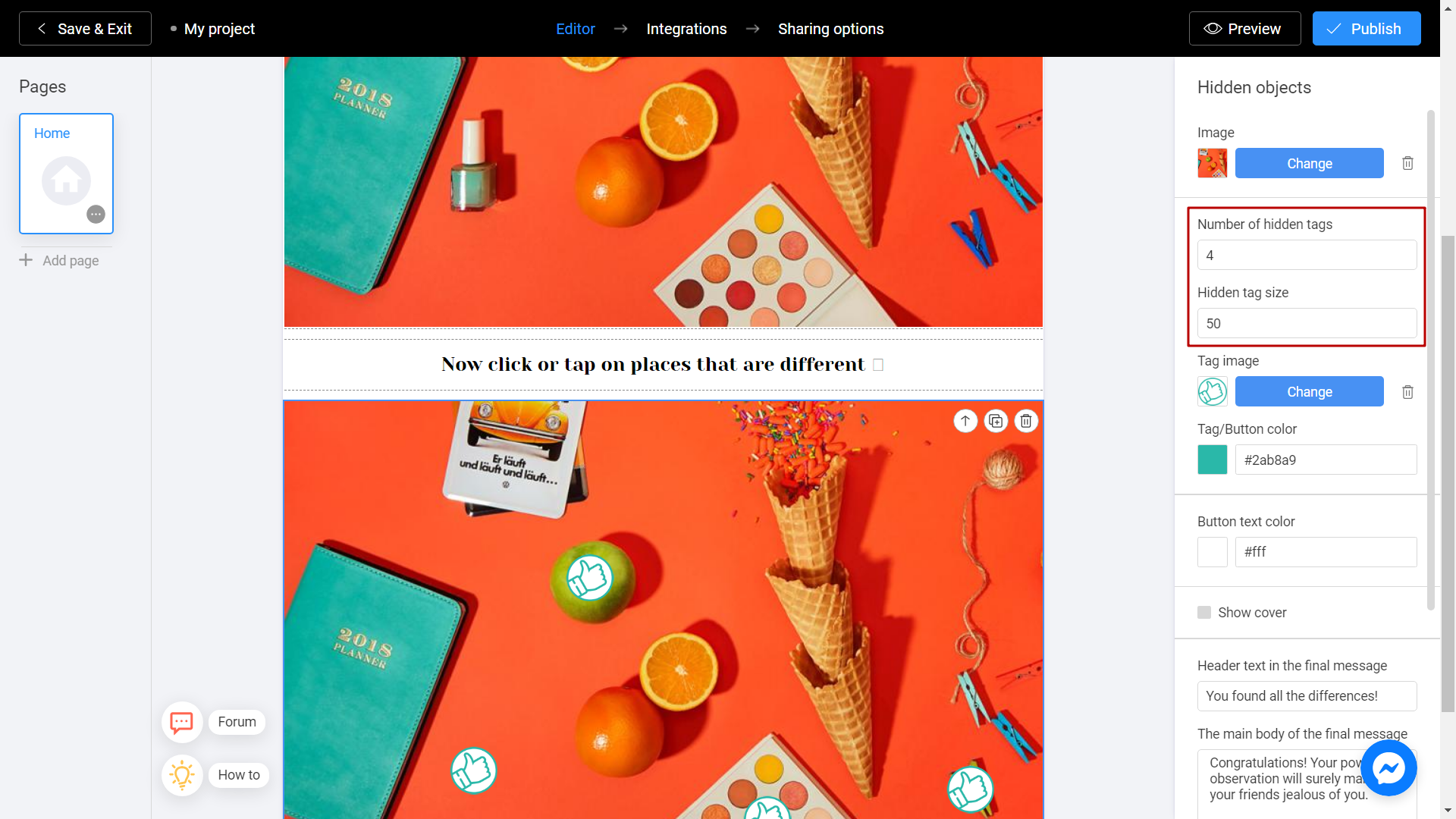Check the hidden objects visibility toggle
The image size is (1456, 819).
pos(1204,612)
